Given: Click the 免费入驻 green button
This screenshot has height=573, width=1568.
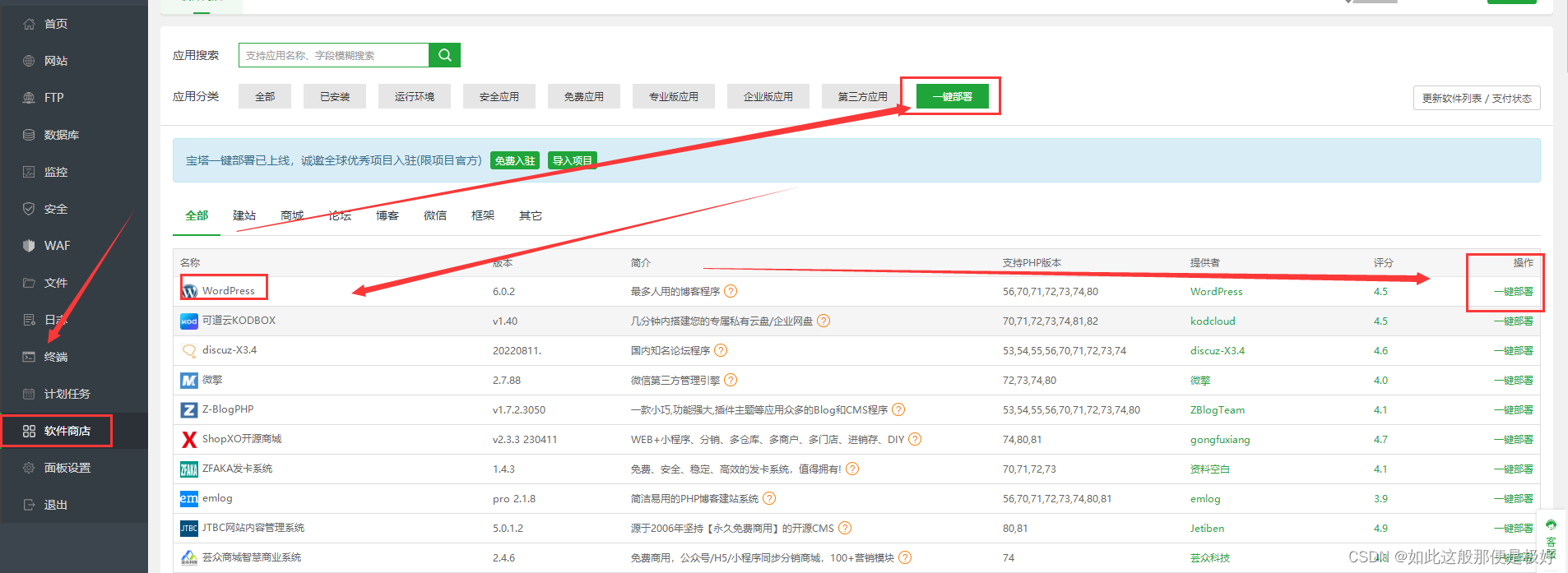Looking at the screenshot, I should click(515, 160).
